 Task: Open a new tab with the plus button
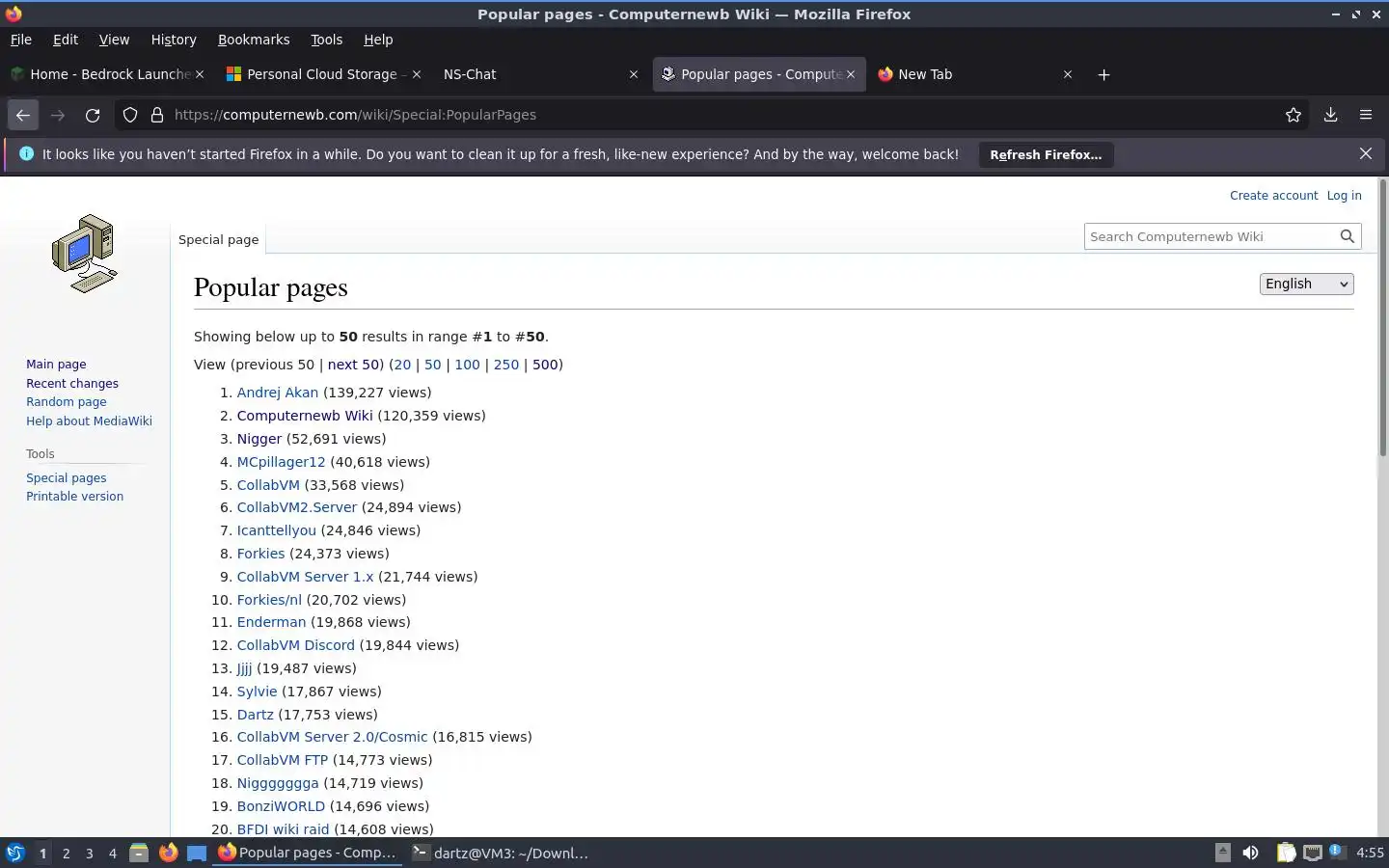click(x=1103, y=74)
